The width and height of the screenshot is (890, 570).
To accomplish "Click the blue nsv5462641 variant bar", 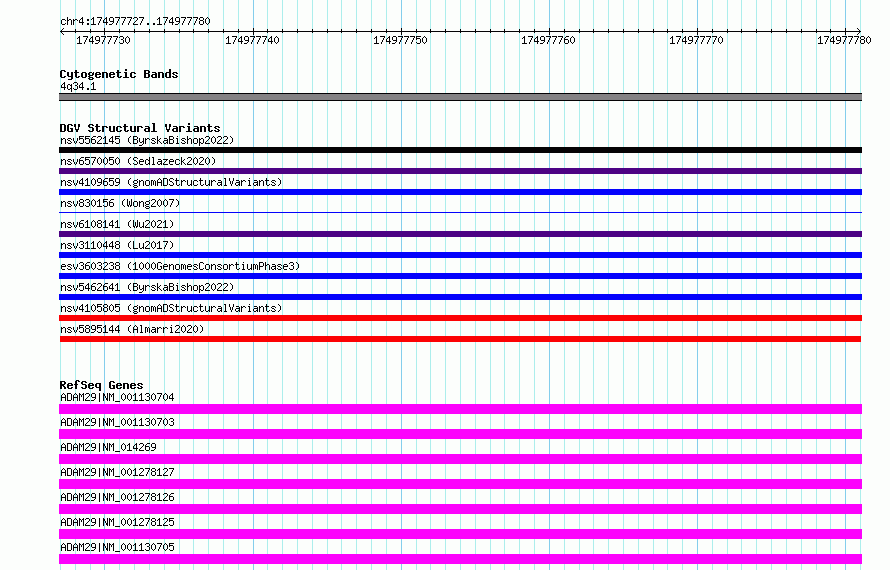I will point(460,297).
